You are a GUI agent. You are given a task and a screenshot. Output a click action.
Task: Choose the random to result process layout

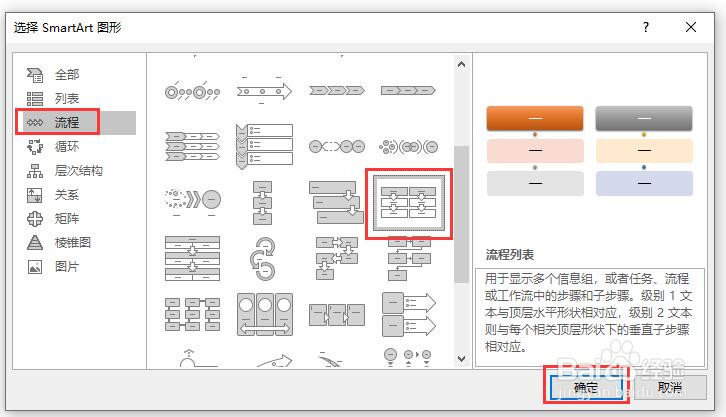192,201
